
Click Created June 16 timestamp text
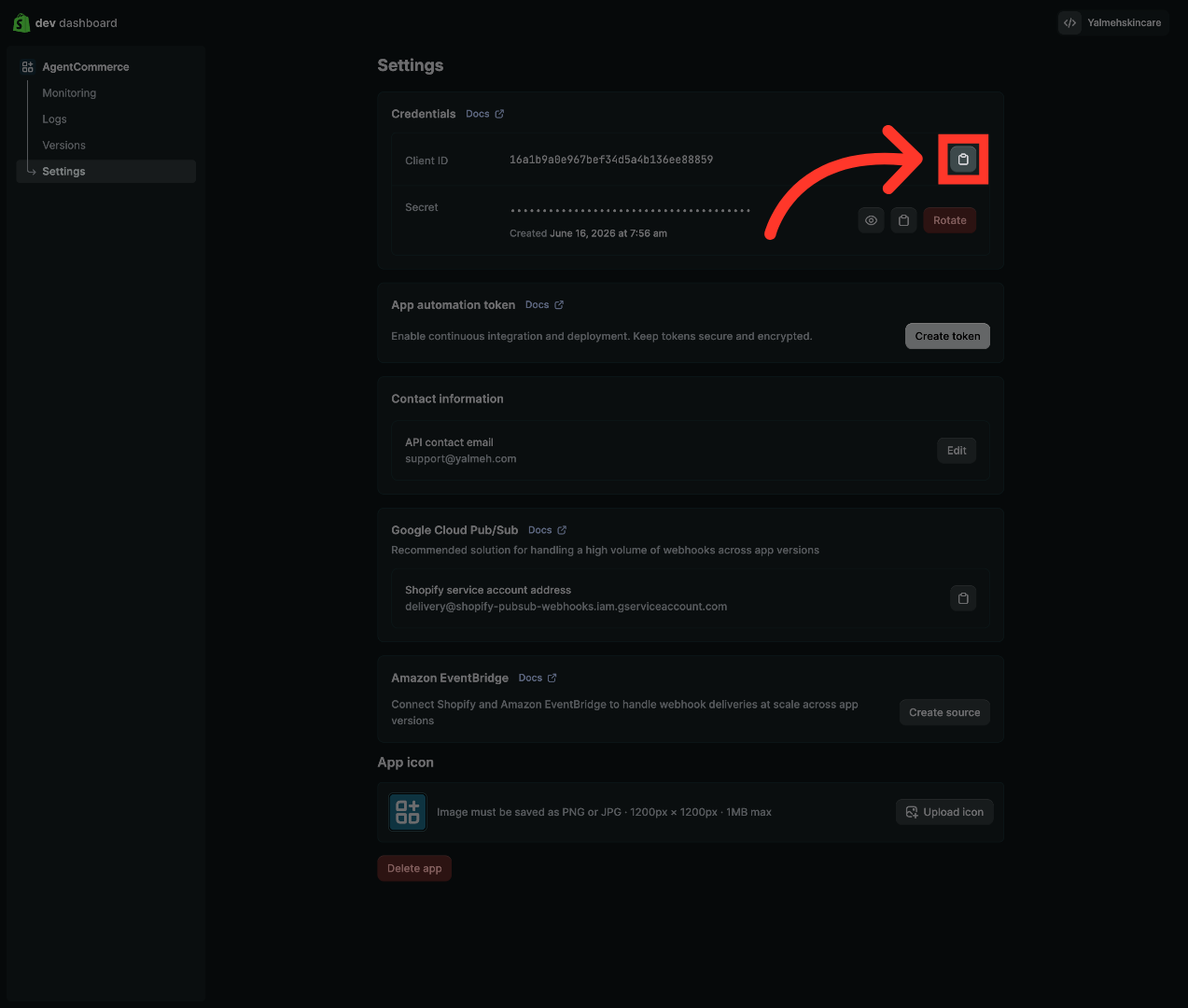pos(588,233)
